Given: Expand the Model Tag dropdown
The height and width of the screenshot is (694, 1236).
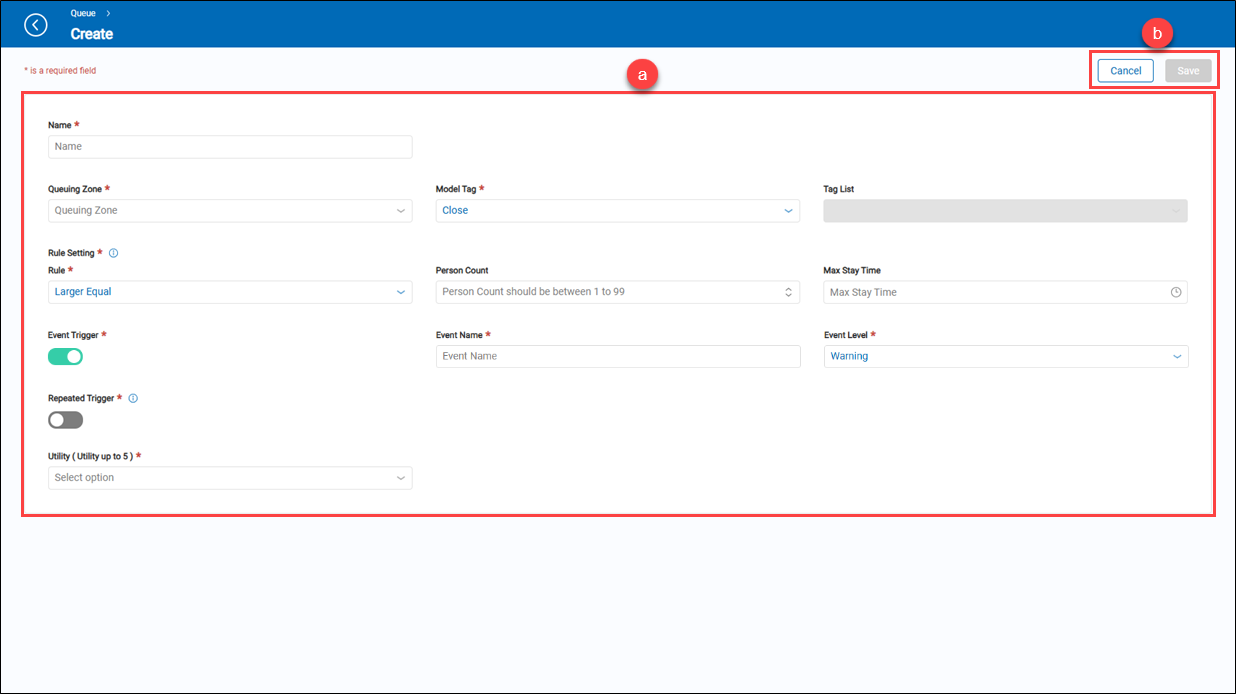Looking at the screenshot, I should point(617,211).
